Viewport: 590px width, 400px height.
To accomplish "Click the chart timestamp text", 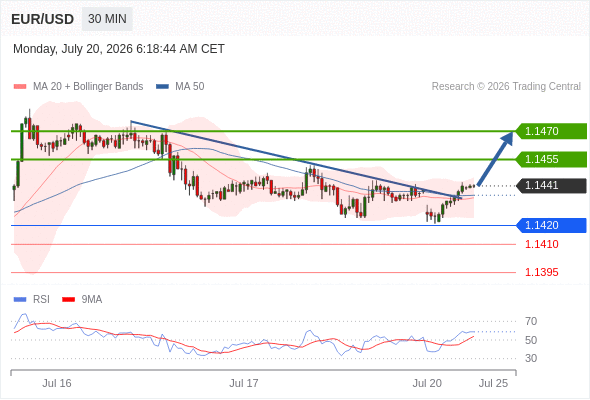I will (x=119, y=49).
